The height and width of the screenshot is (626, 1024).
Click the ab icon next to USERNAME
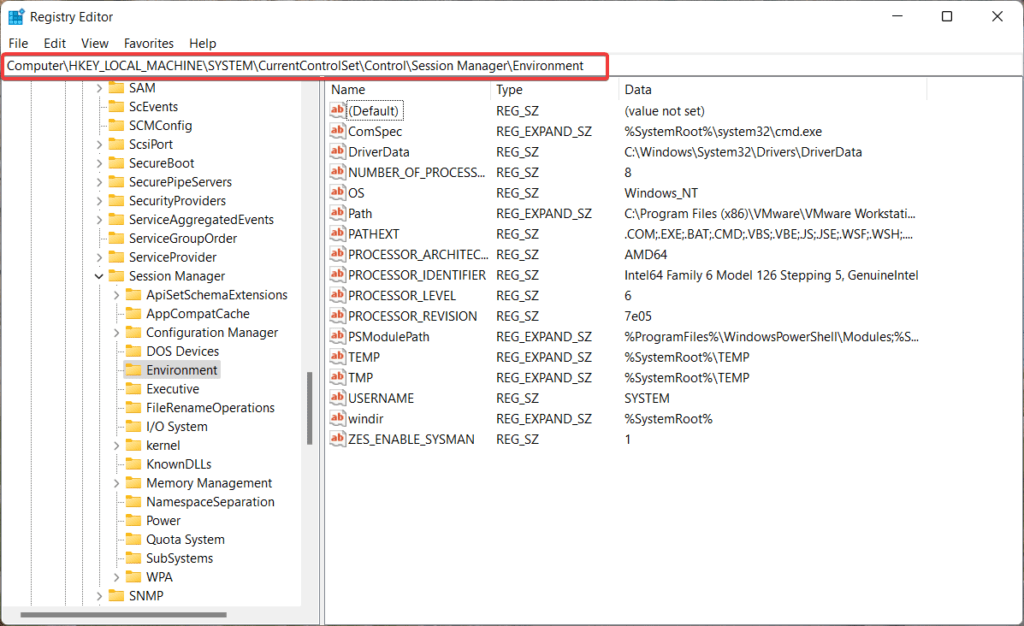338,397
